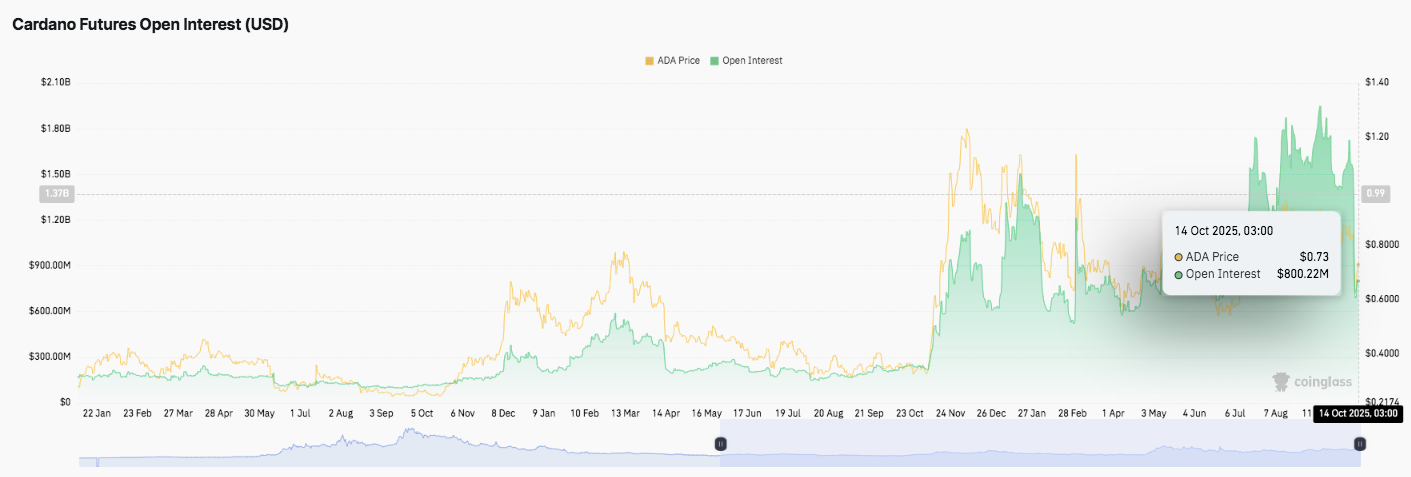
Task: Click the green Open Interest legend swatch
Action: tap(713, 61)
